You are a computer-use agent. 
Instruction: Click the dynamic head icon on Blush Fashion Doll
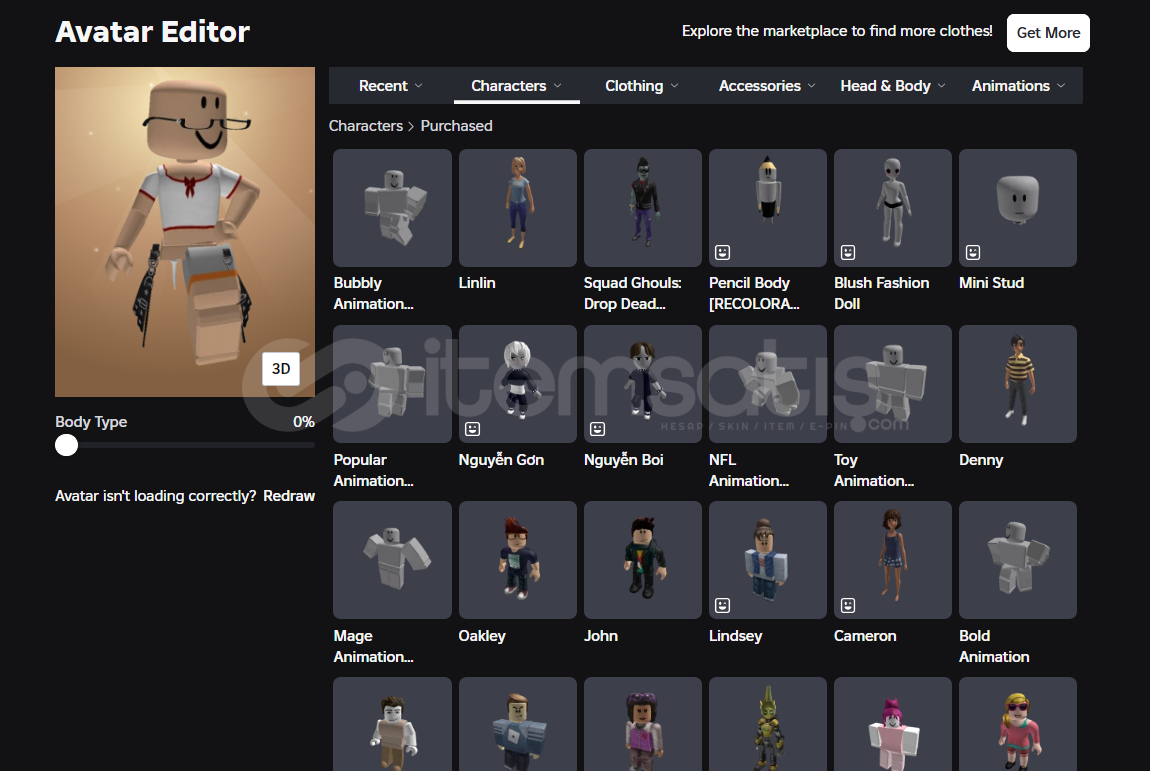[x=848, y=252]
